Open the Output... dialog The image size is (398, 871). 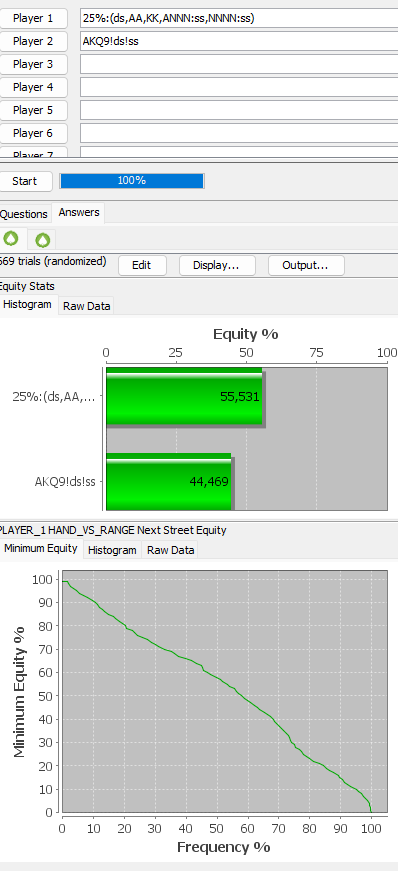point(306,266)
